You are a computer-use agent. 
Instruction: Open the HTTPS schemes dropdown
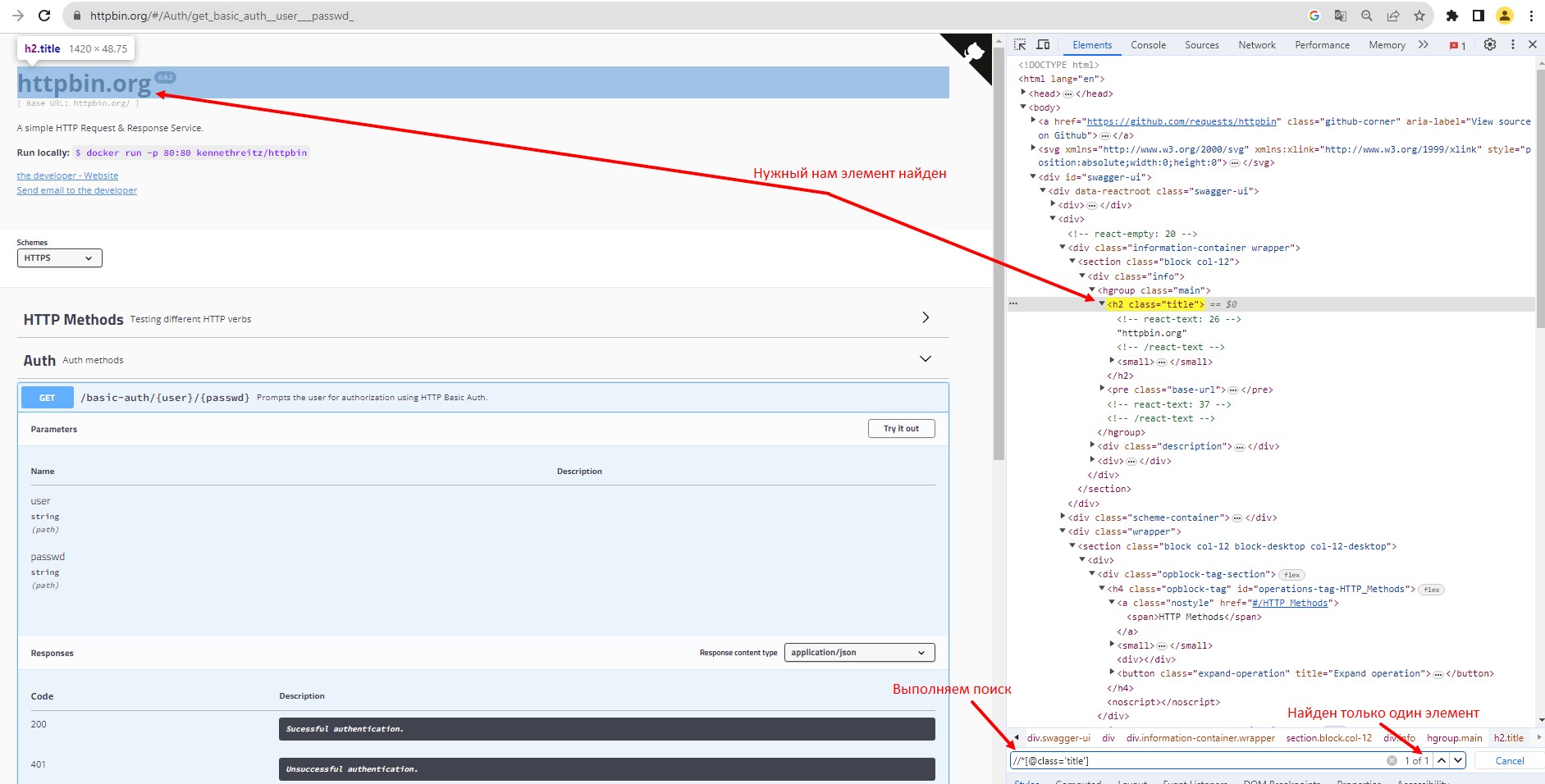(59, 258)
